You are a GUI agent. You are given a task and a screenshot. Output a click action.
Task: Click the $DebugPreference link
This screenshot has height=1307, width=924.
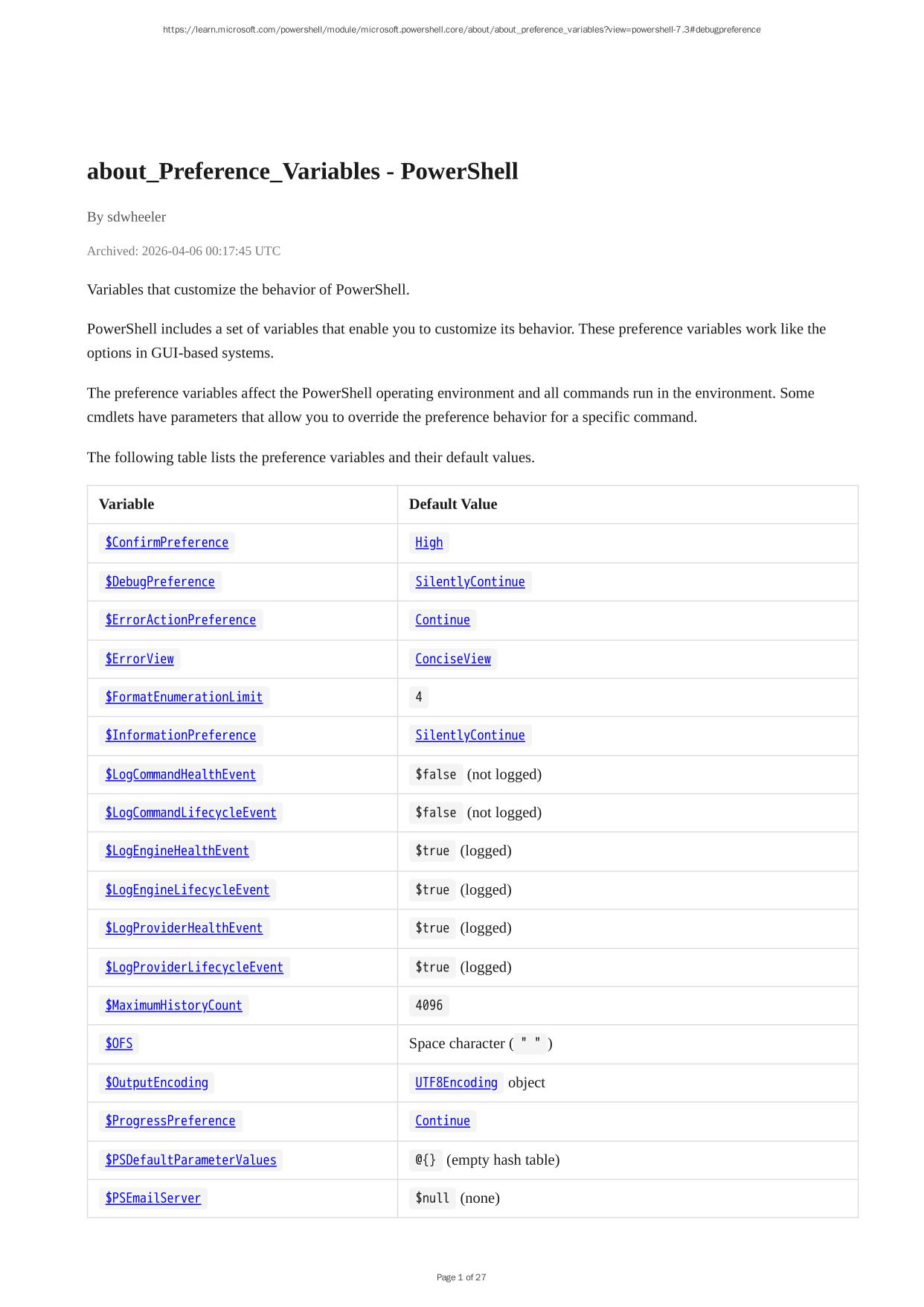(160, 581)
